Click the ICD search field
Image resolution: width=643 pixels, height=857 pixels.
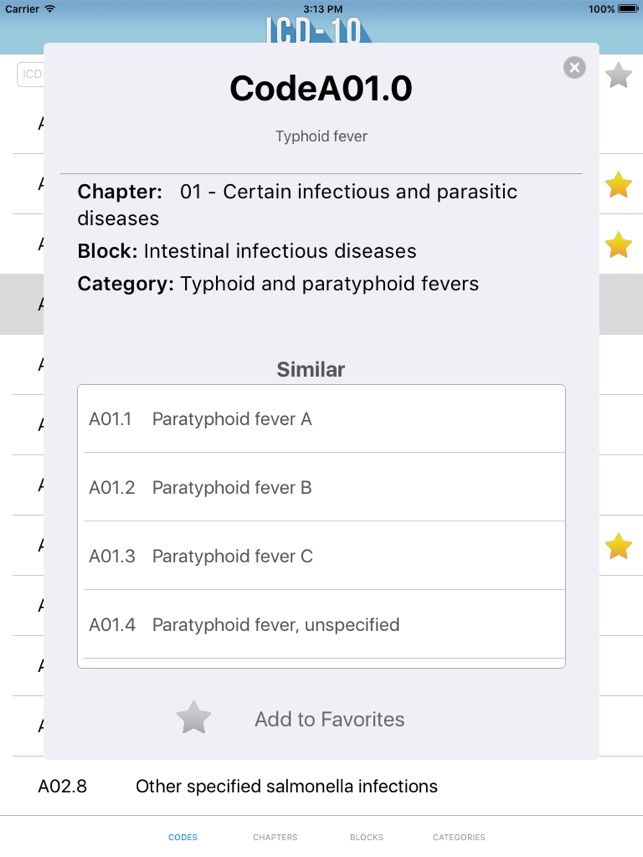[x=31, y=74]
